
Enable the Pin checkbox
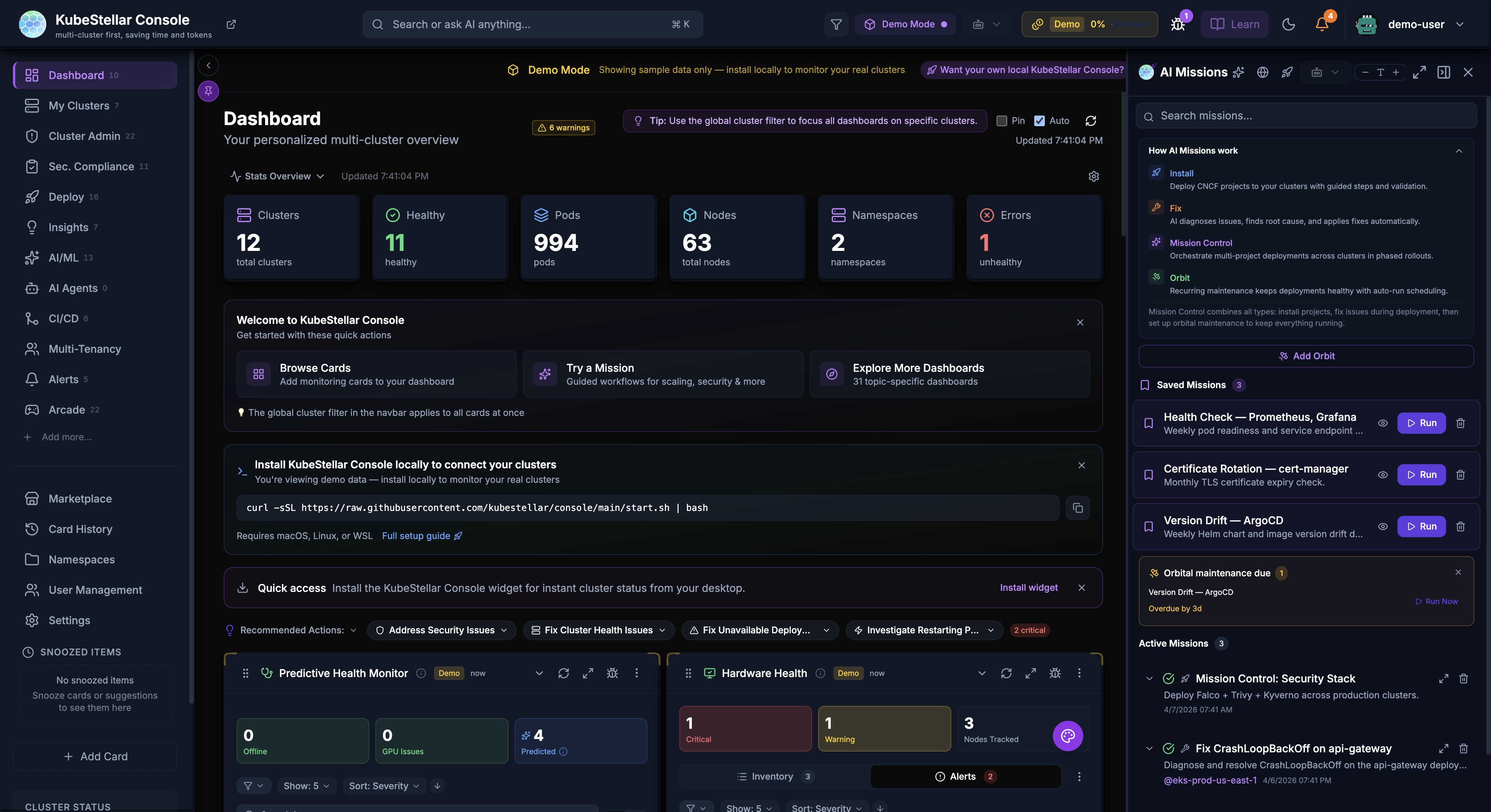tap(1001, 121)
